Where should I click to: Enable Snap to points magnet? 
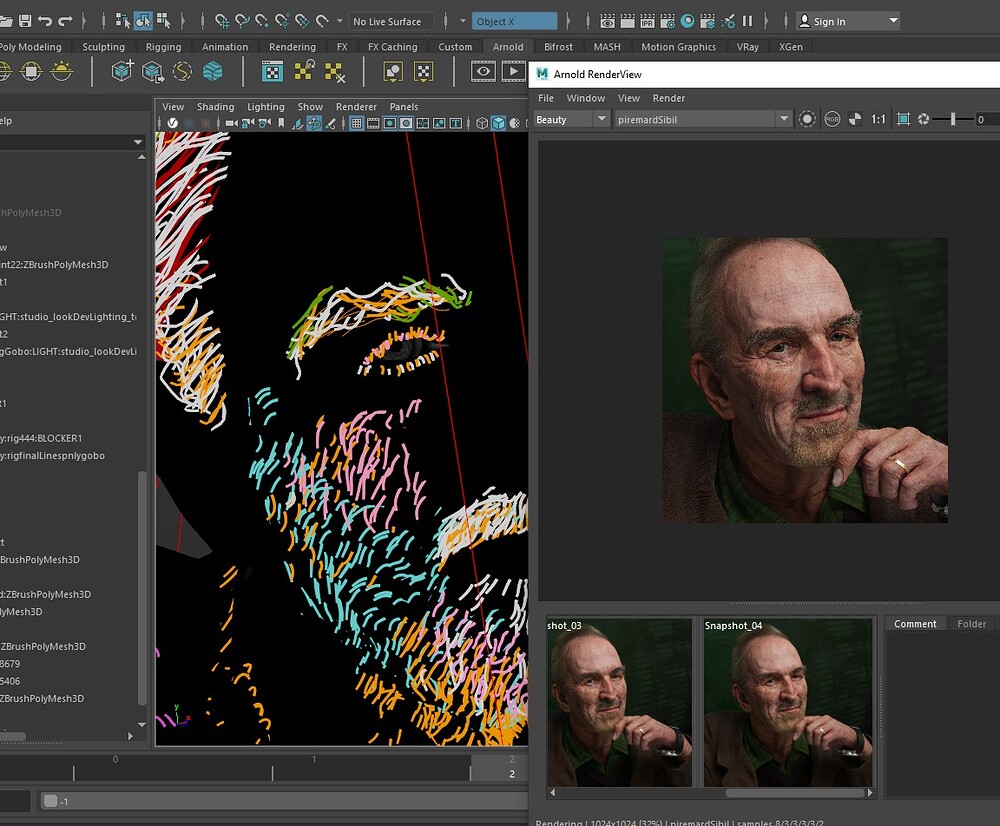pyautogui.click(x=261, y=21)
